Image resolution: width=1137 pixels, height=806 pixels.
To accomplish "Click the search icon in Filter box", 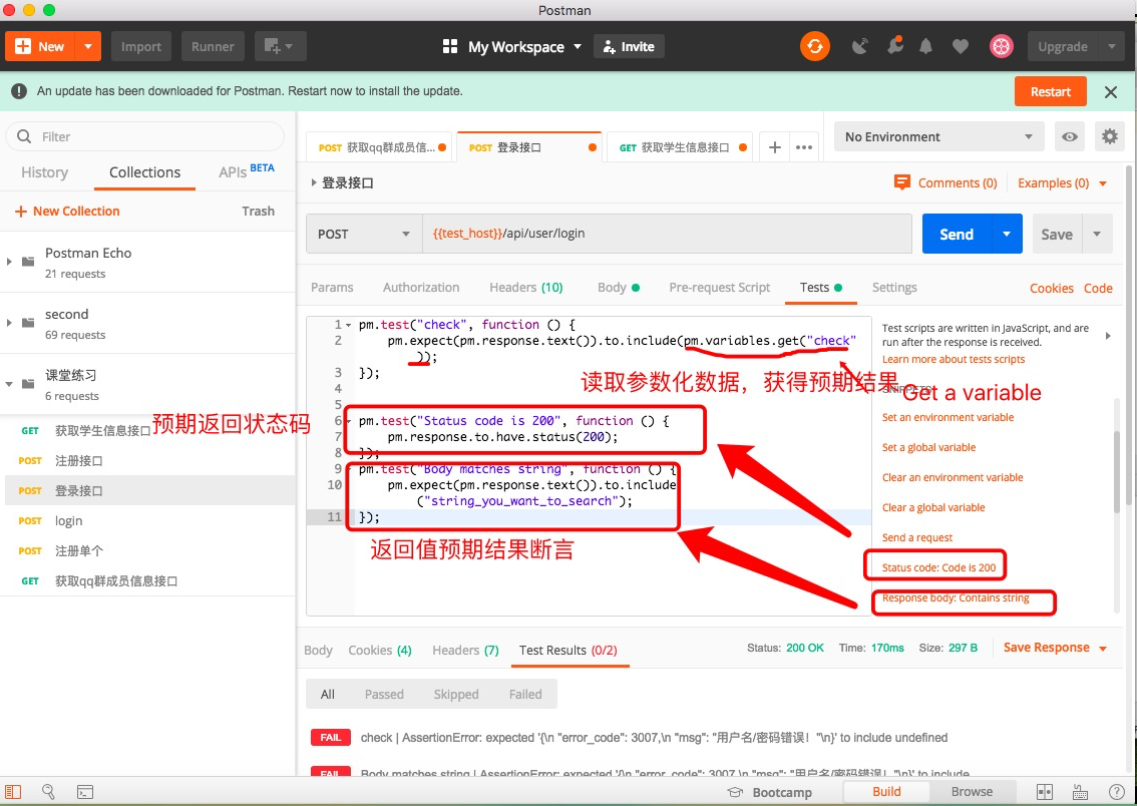I will (24, 136).
